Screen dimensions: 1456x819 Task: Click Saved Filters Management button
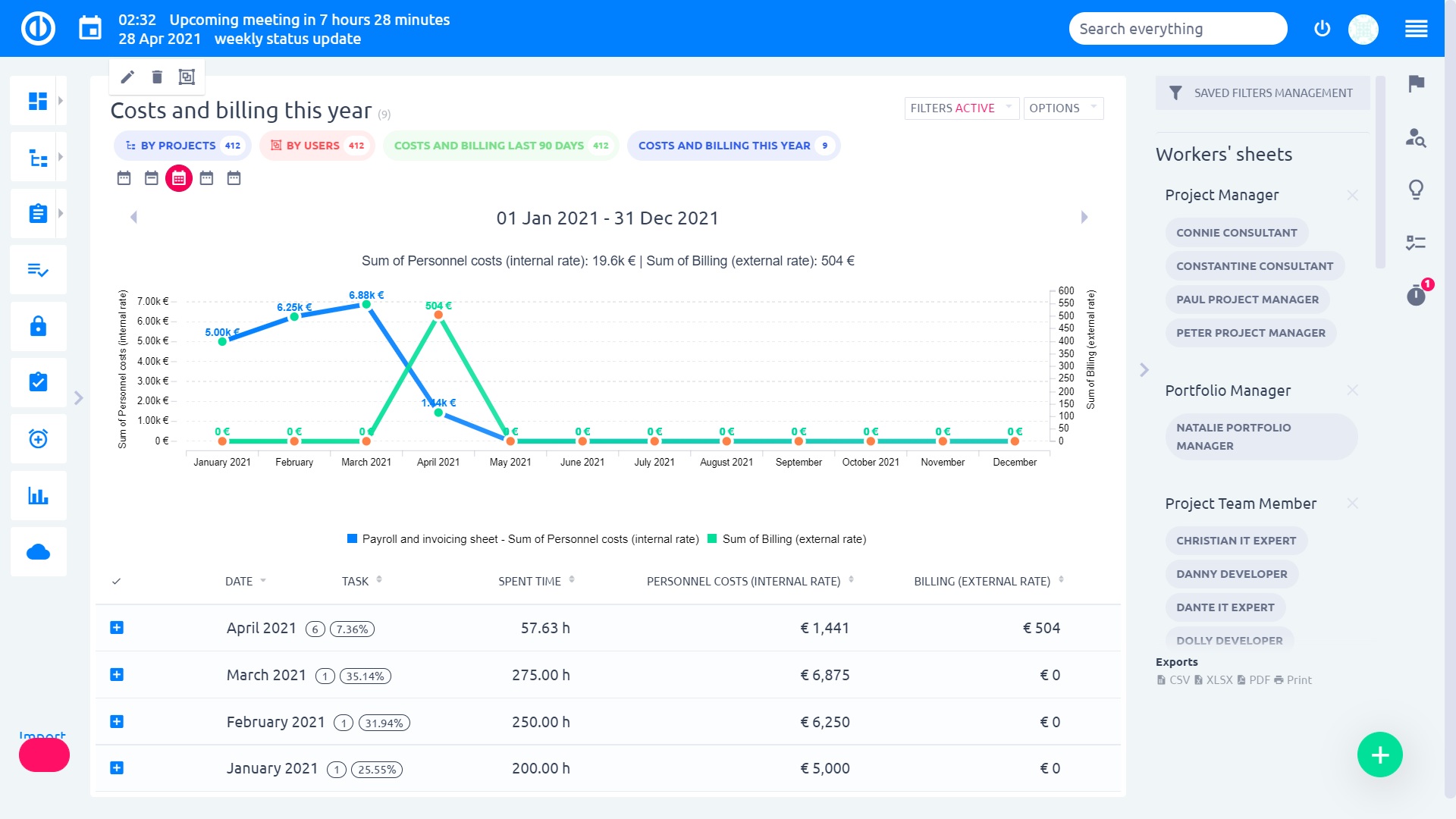click(1263, 93)
